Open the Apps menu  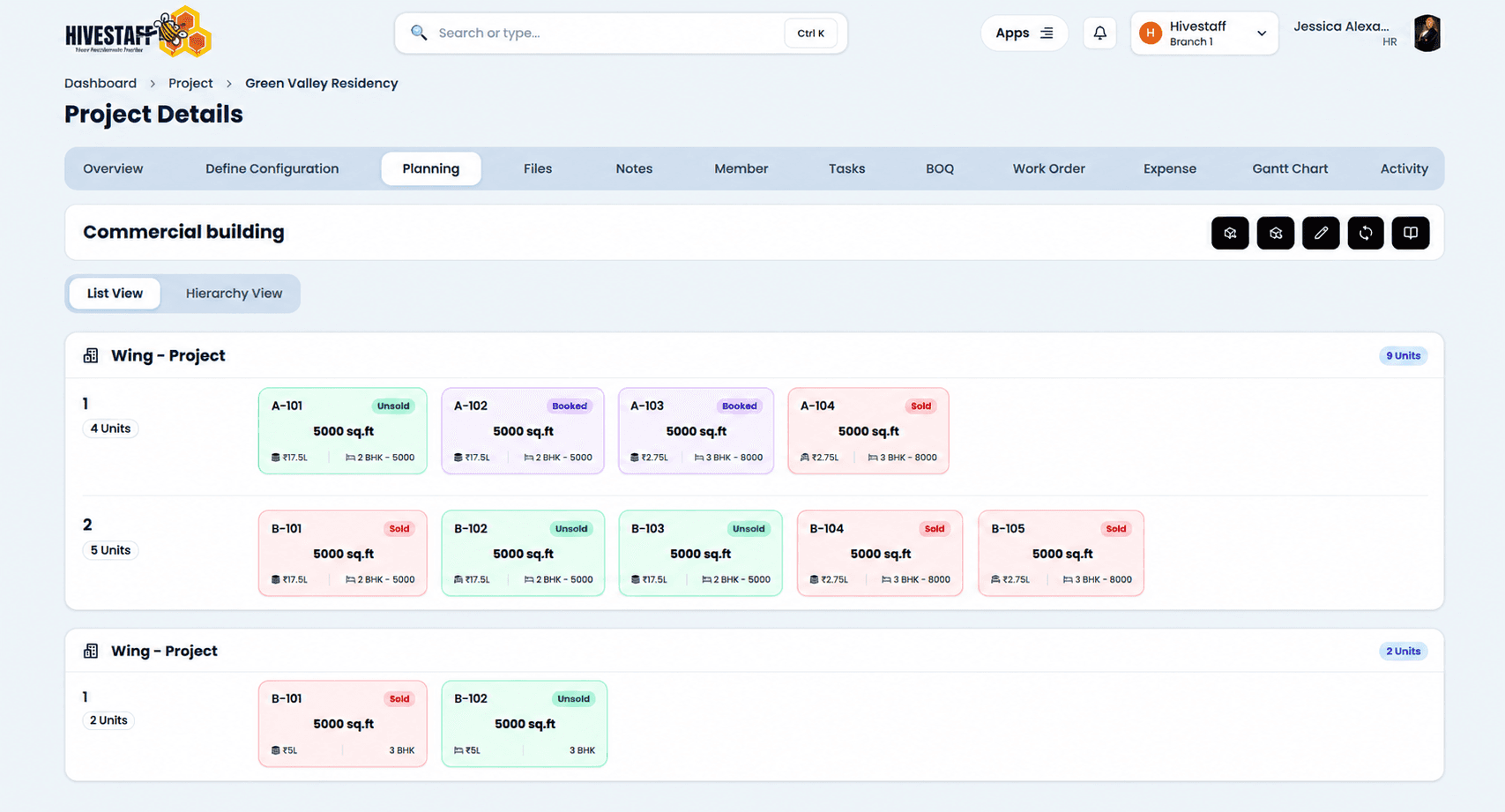click(1024, 34)
